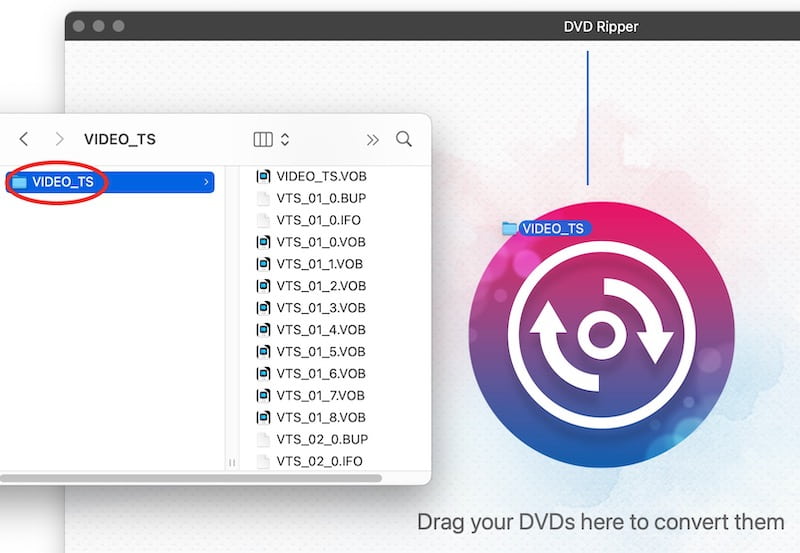This screenshot has height=553, width=800.
Task: Select VTS_01_0.IFO file
Action: coord(319,220)
